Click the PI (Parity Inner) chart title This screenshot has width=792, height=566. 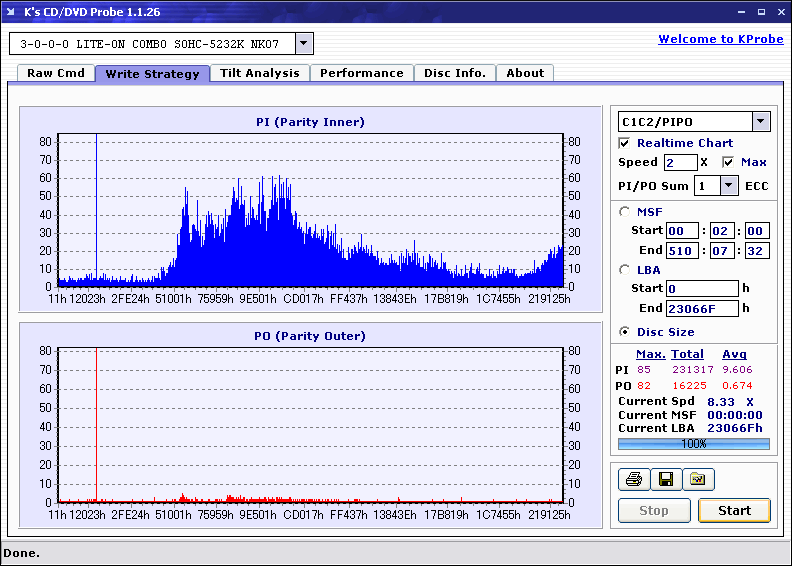point(310,122)
